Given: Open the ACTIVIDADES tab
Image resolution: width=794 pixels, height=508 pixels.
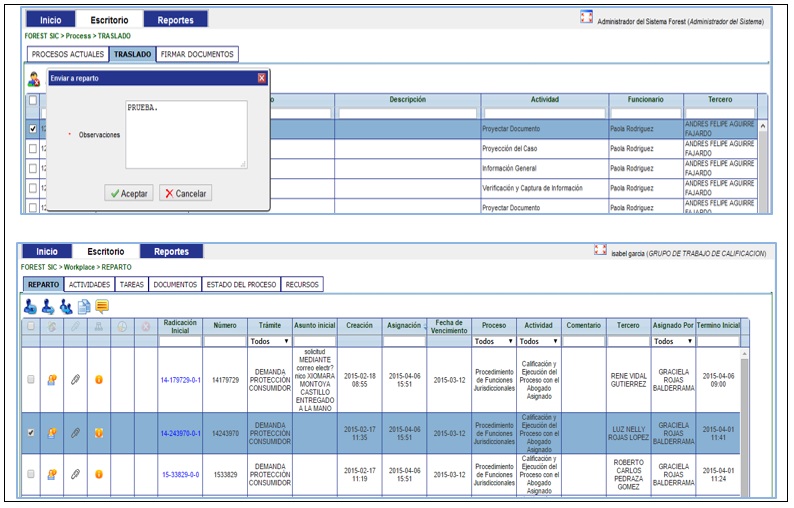Looking at the screenshot, I should click(x=90, y=285).
